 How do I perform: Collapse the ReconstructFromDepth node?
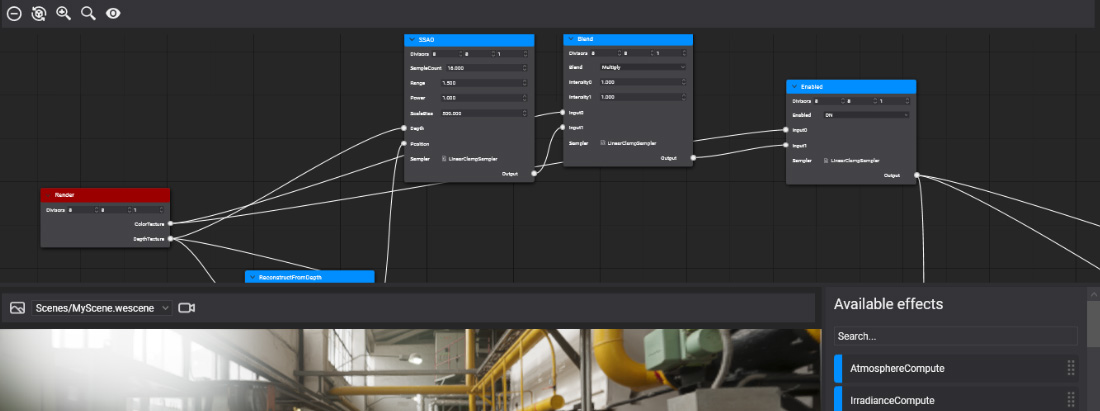252,277
